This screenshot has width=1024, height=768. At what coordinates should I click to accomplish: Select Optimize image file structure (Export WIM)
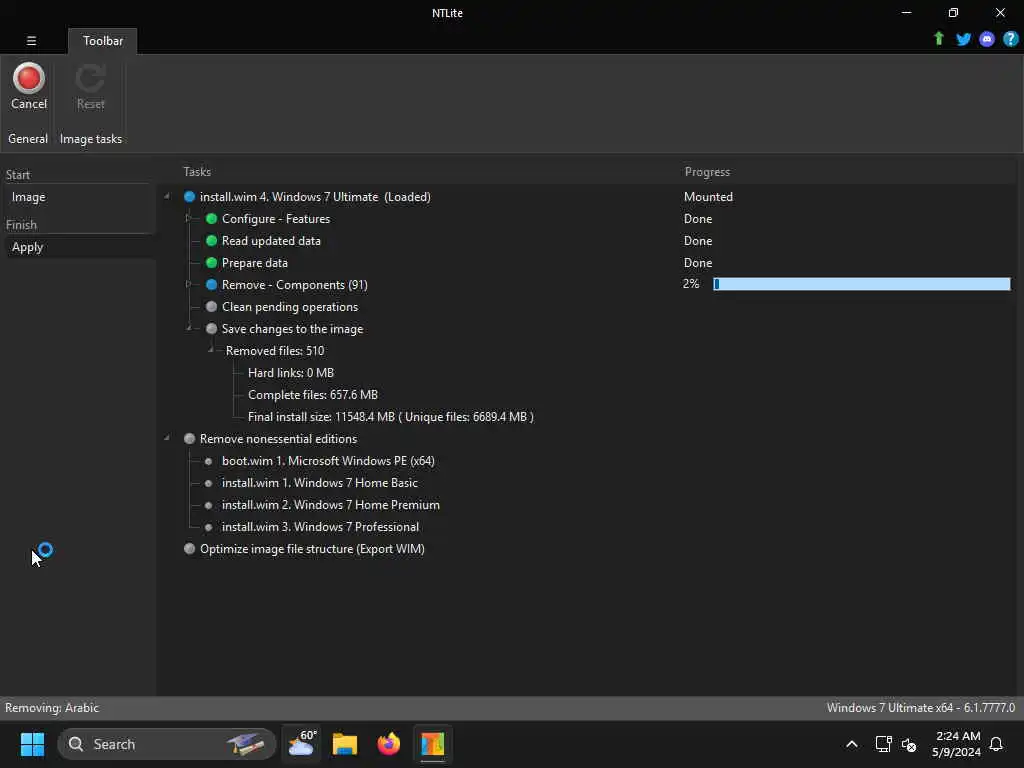tap(312, 549)
